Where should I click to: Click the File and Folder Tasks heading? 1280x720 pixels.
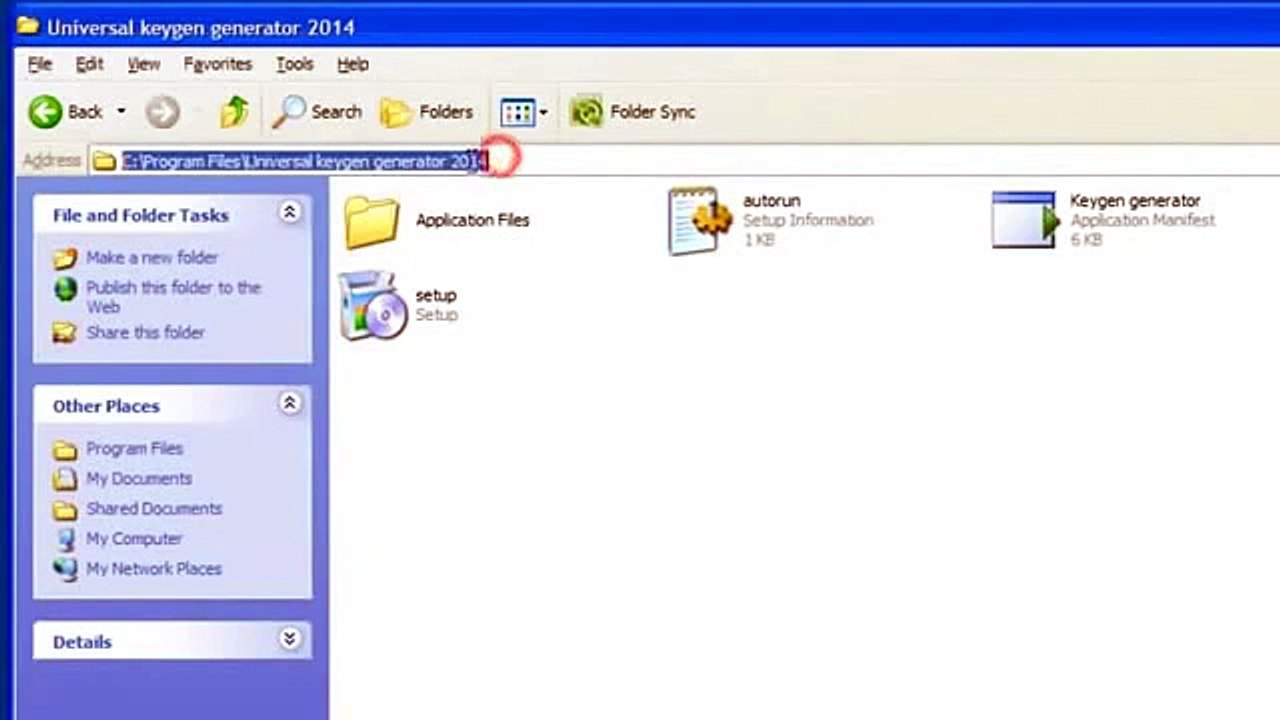[x=141, y=215]
